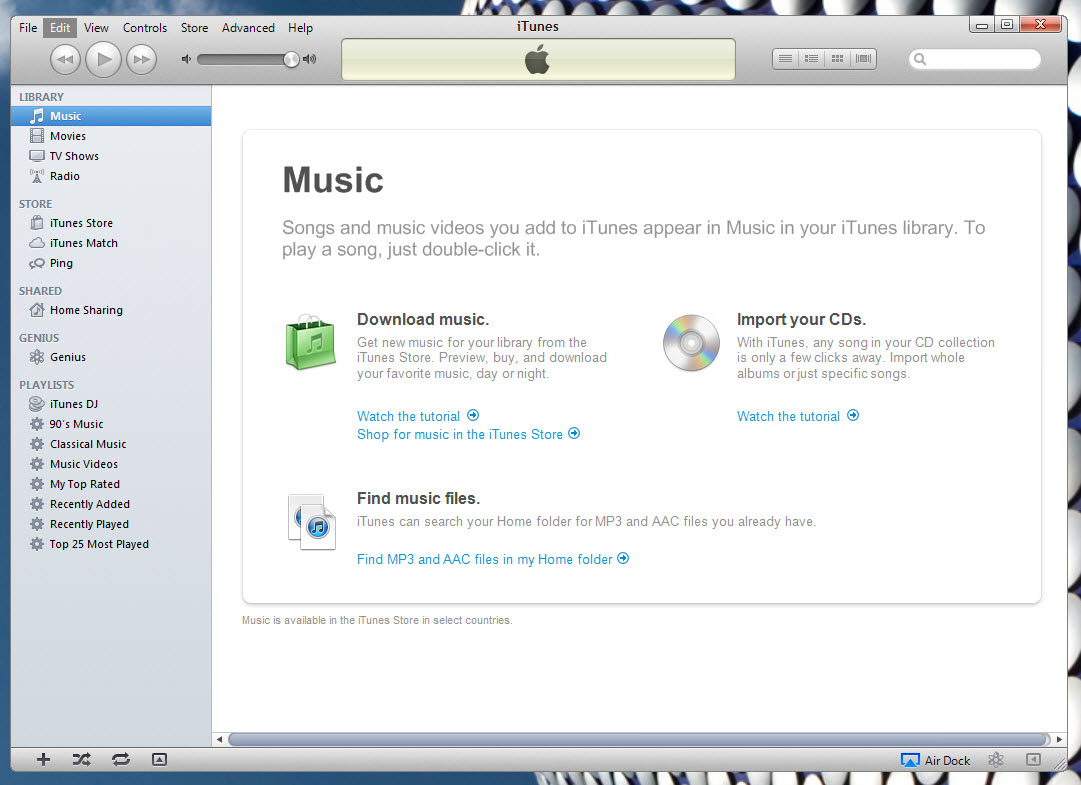Viewport: 1081px width, 785px height.
Task: Click the Play button
Action: (103, 59)
